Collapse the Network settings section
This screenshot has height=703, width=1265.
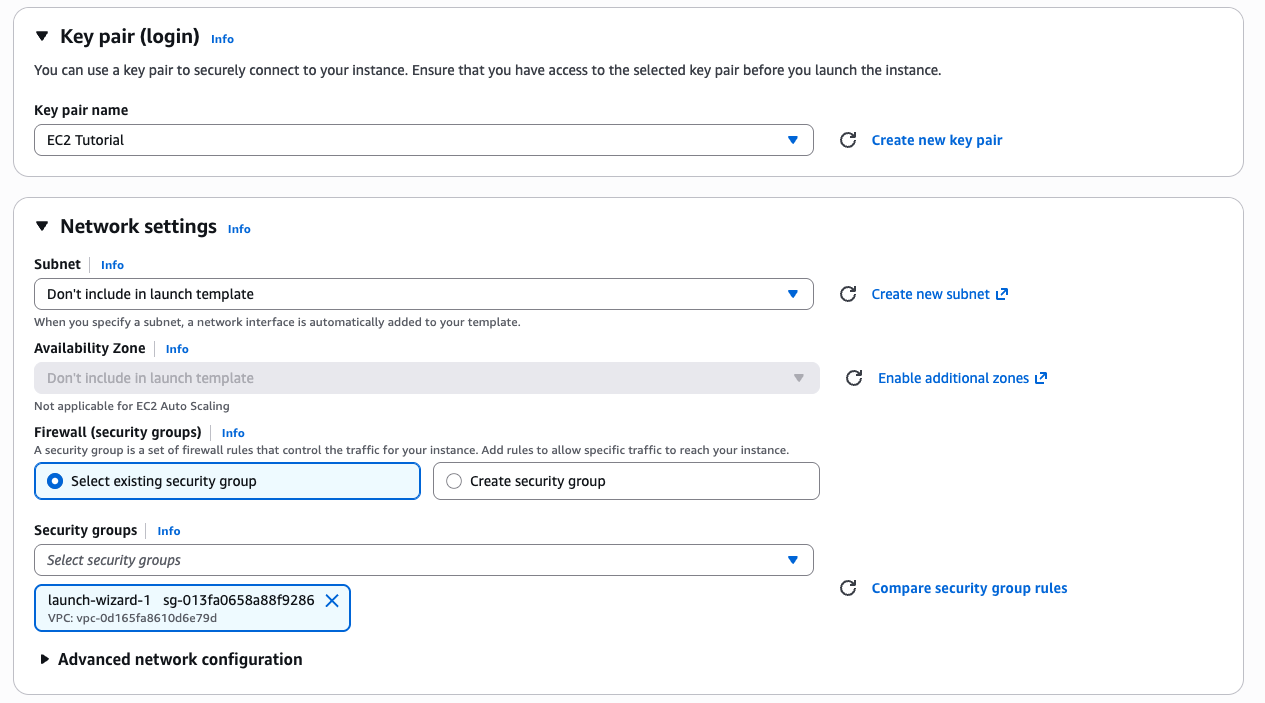click(x=42, y=227)
